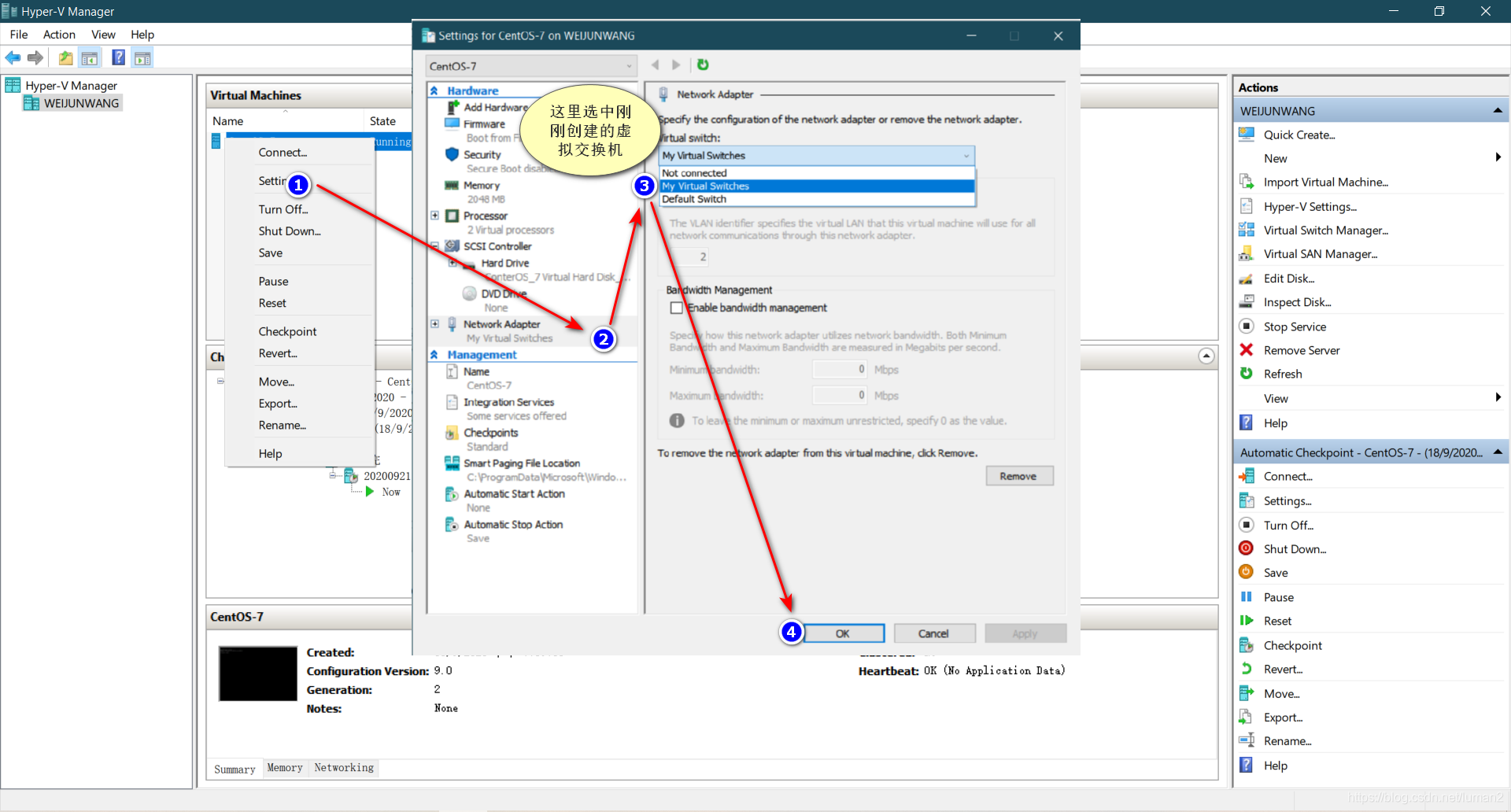
Task: Choose My Virtual Switches option
Action: pyautogui.click(x=817, y=186)
